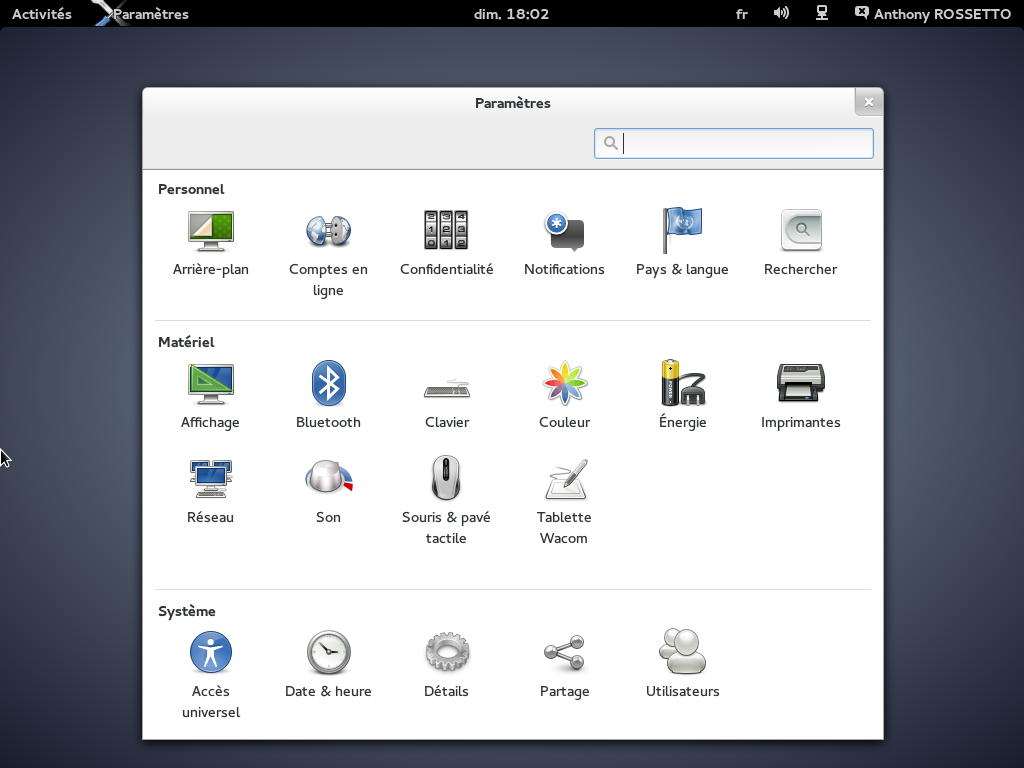Open Pays & langue settings
The image size is (1024, 768).
[x=682, y=243]
